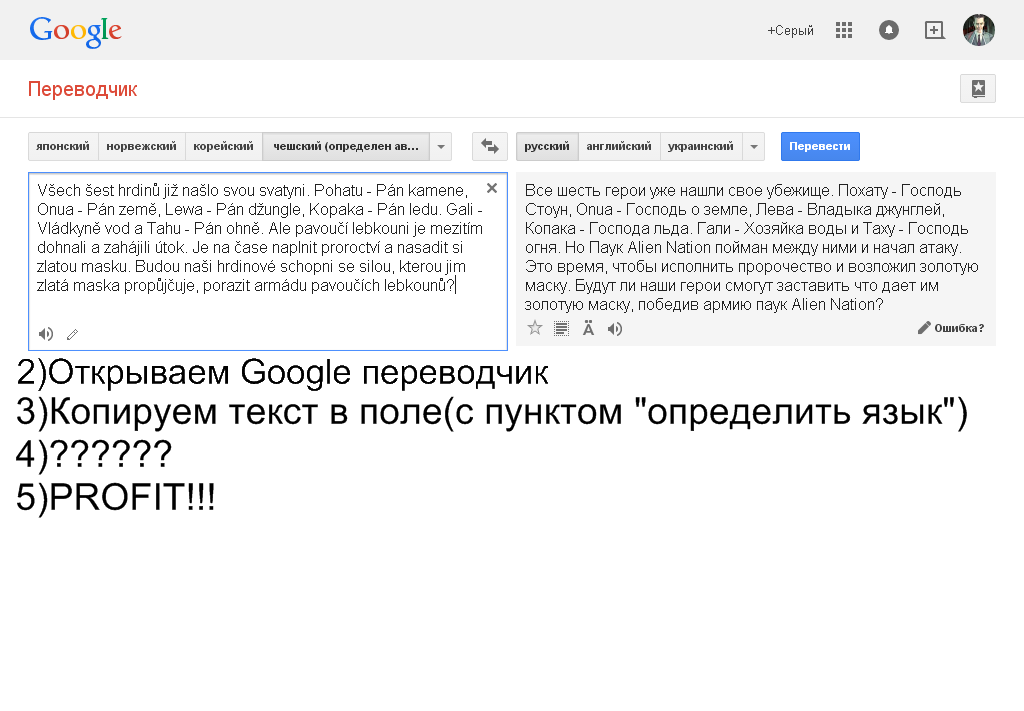Clear the source text with X
The width and height of the screenshot is (1024, 711).
coord(492,189)
